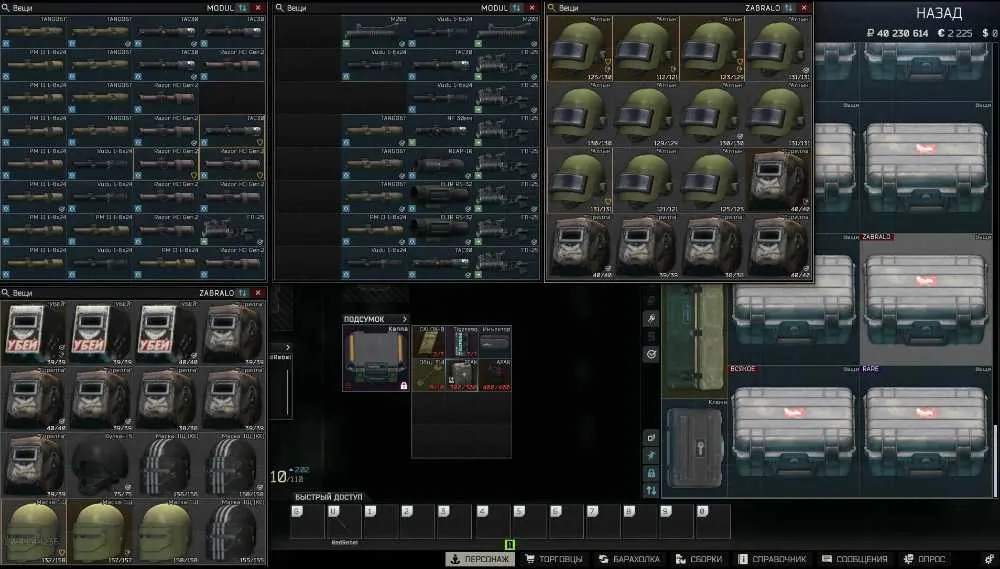Open search in MODUL window with TANGO6T scopes

(x=5, y=8)
